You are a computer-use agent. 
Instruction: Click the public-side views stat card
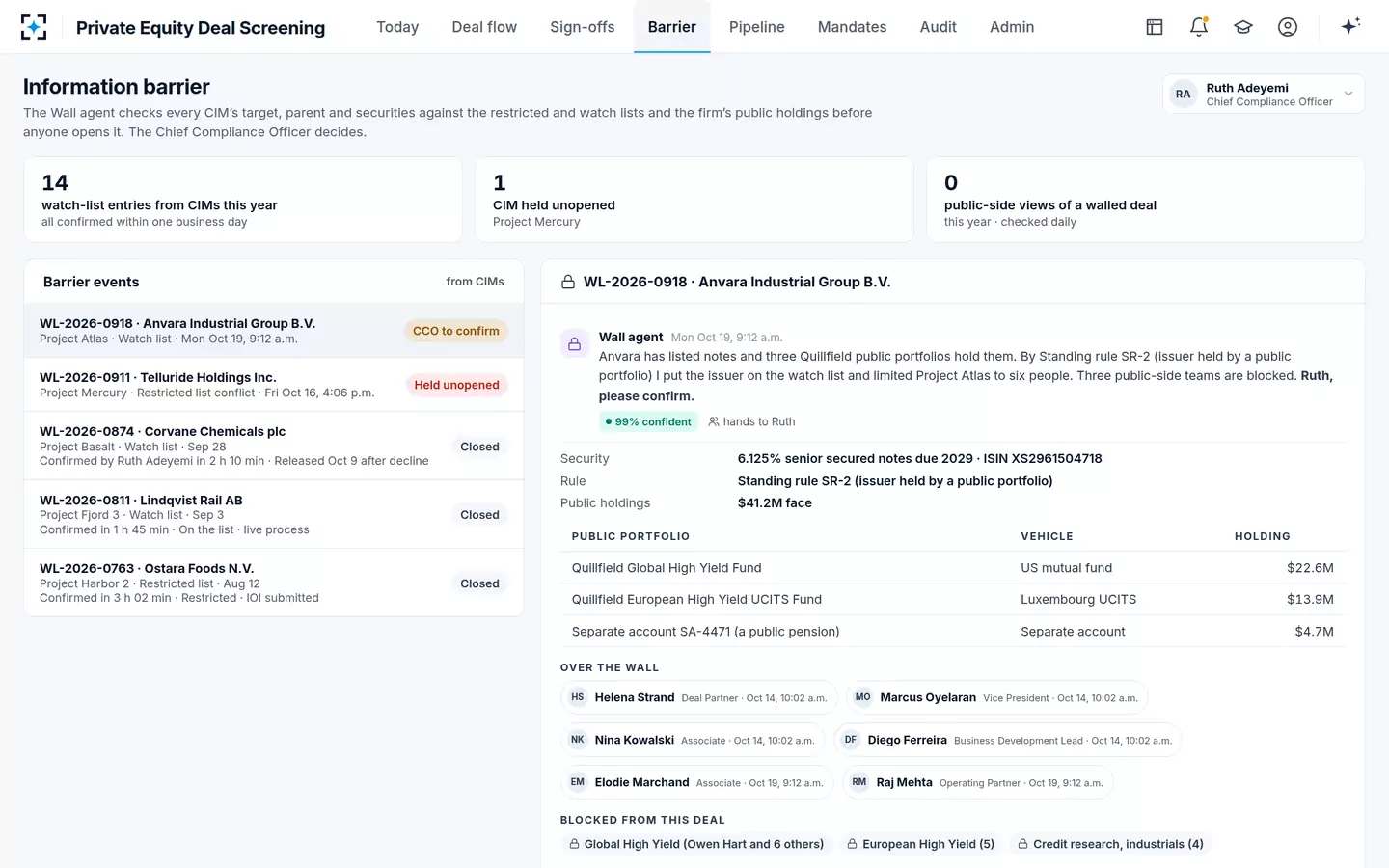pyautogui.click(x=1146, y=200)
